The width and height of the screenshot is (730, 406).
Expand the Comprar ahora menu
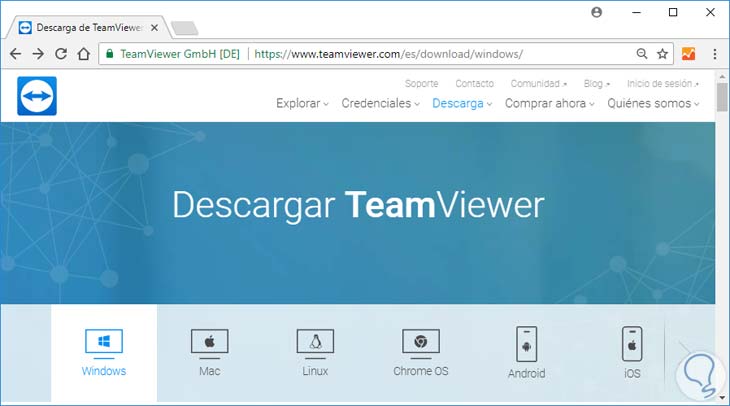[x=549, y=103]
